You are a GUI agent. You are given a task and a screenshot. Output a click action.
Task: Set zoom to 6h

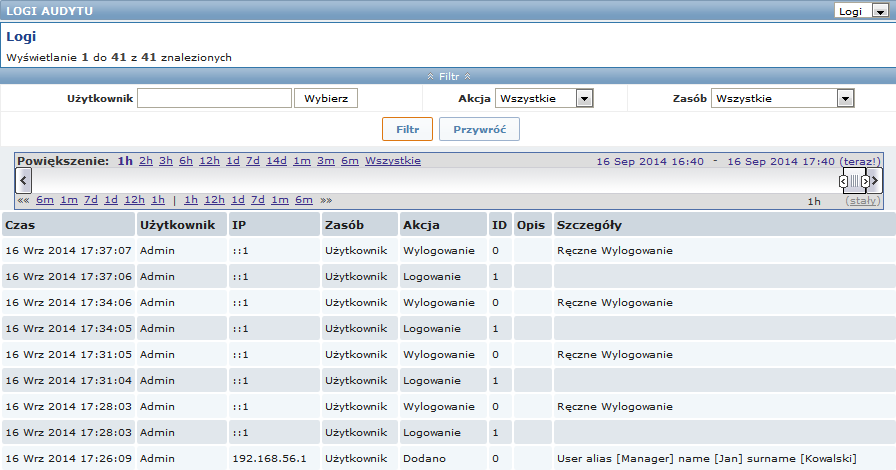[186, 161]
